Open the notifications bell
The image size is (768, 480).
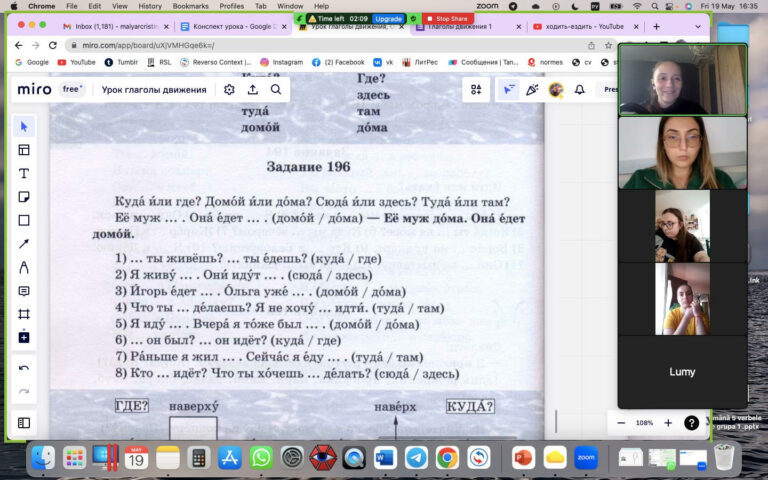[579, 89]
